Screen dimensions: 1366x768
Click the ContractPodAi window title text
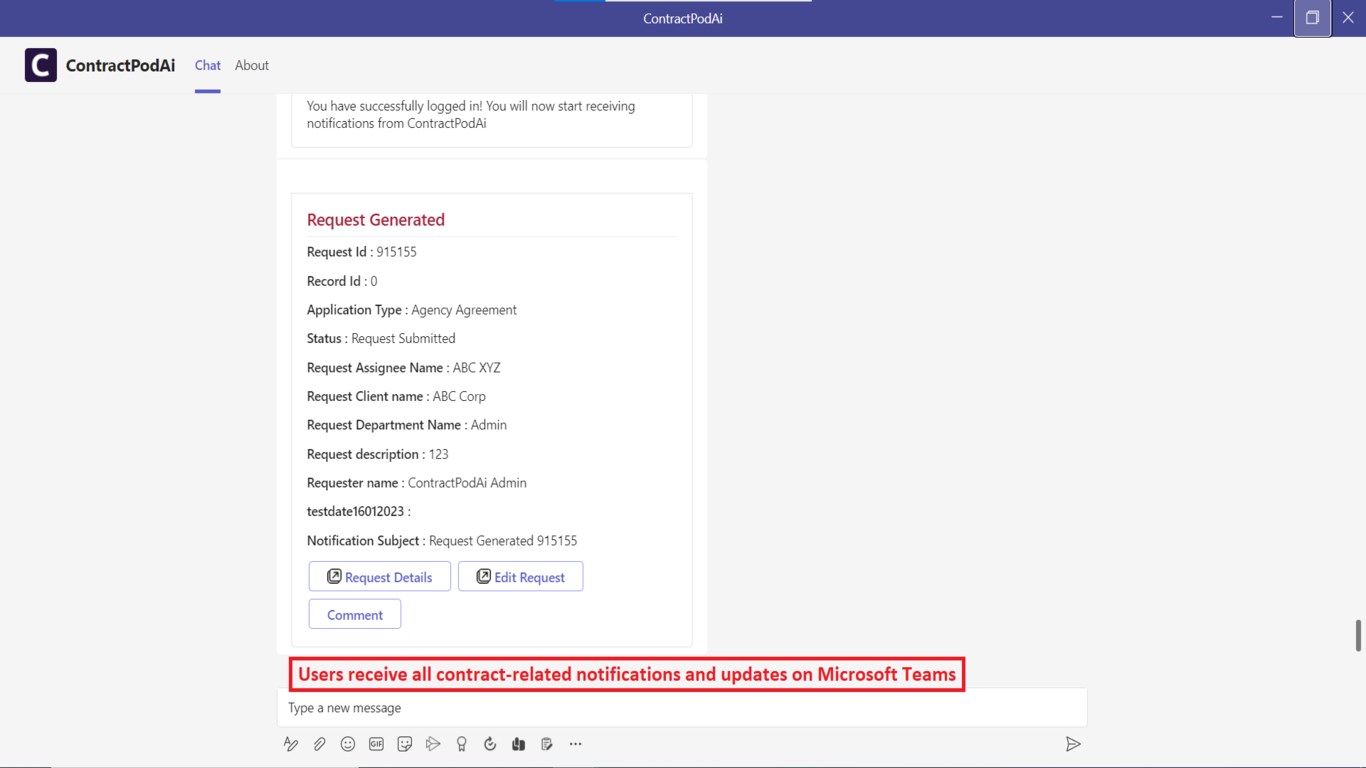(x=683, y=18)
